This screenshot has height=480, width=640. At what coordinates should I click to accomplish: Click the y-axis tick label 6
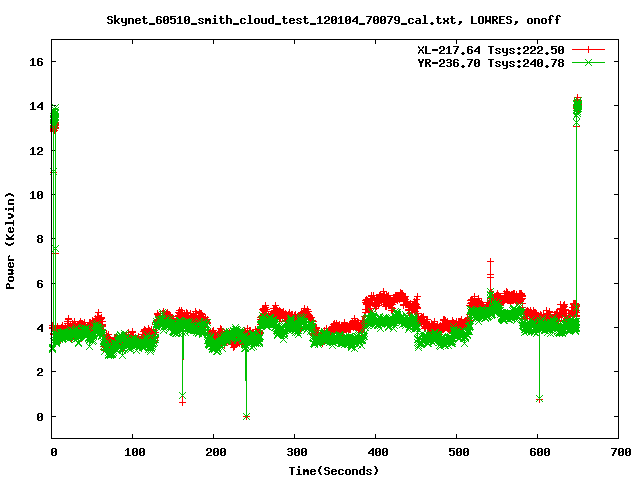coord(40,284)
